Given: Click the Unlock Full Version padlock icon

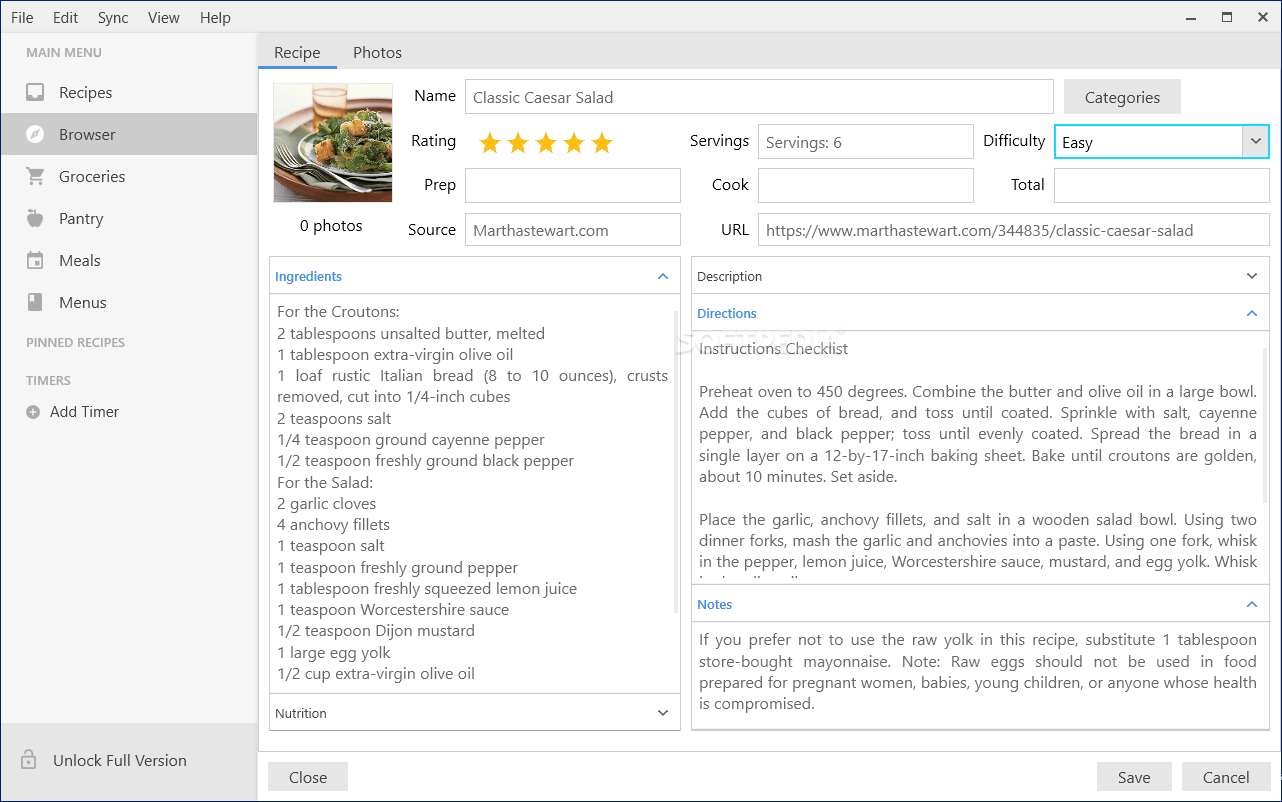Looking at the screenshot, I should coord(29,759).
